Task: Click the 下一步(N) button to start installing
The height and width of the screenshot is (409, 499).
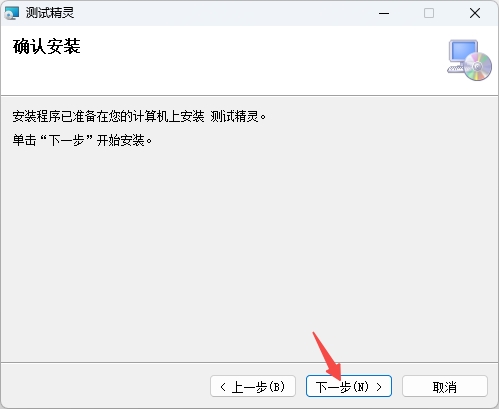Action: pyautogui.click(x=349, y=386)
